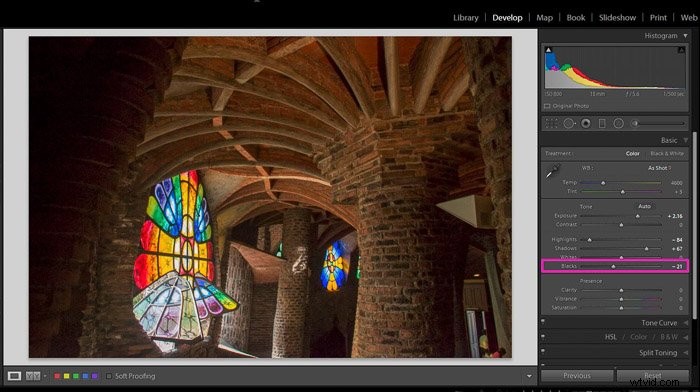
Task: Select the Spot Removal tool
Action: point(569,124)
